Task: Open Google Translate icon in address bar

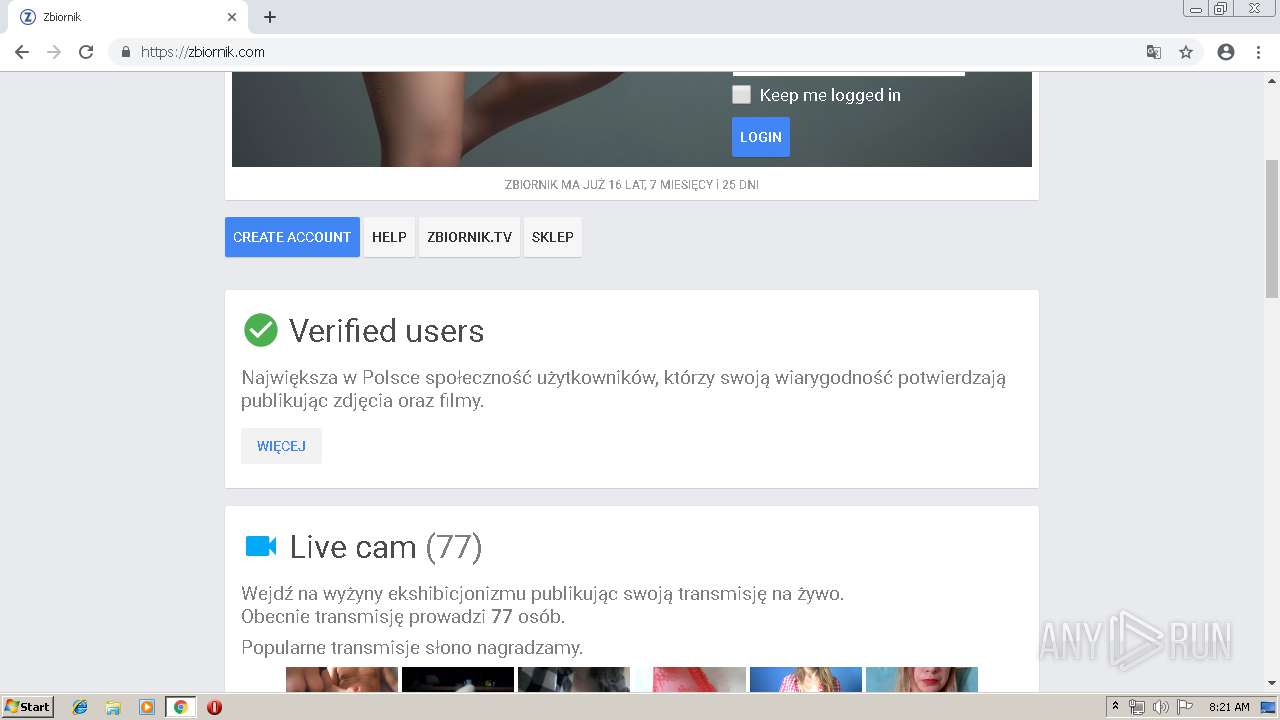Action: click(1154, 52)
